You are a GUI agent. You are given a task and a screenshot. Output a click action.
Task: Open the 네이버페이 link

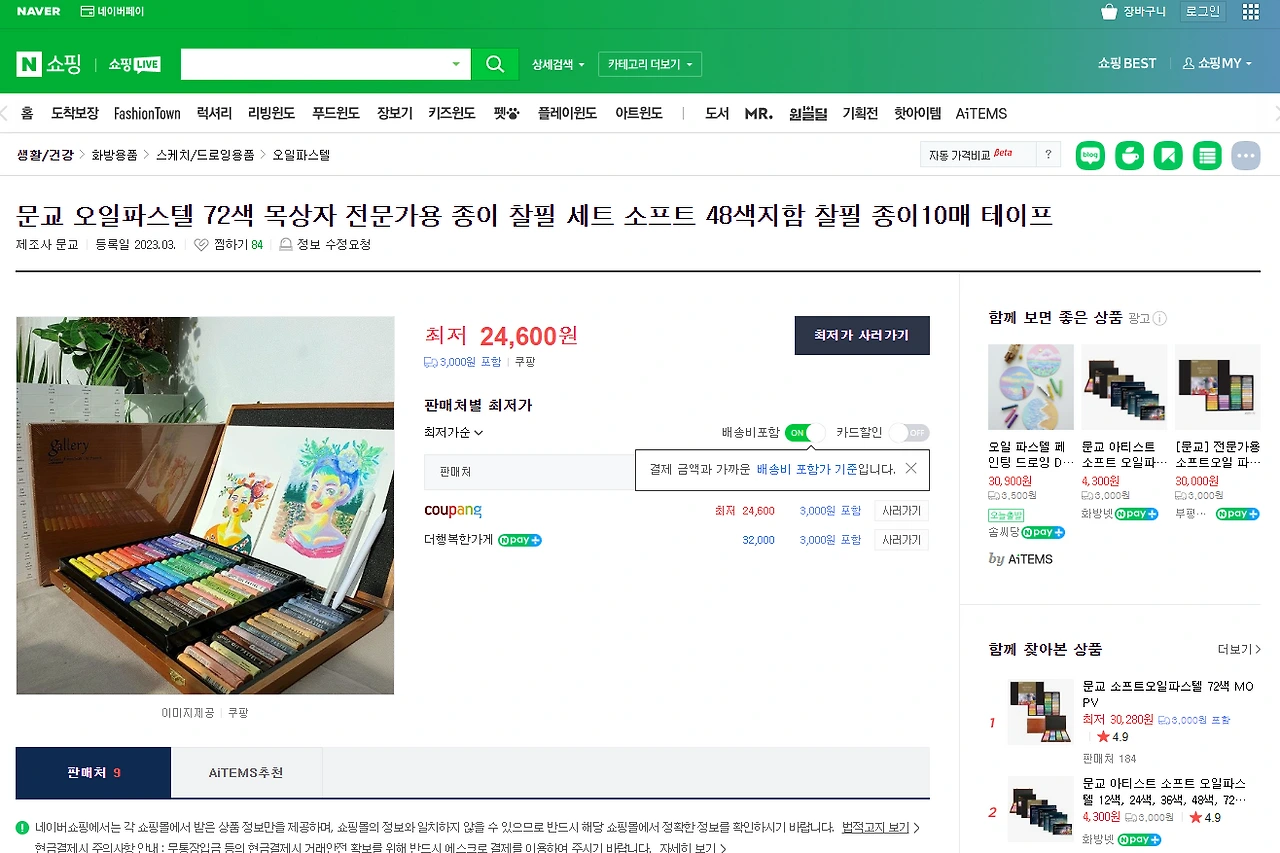click(112, 12)
